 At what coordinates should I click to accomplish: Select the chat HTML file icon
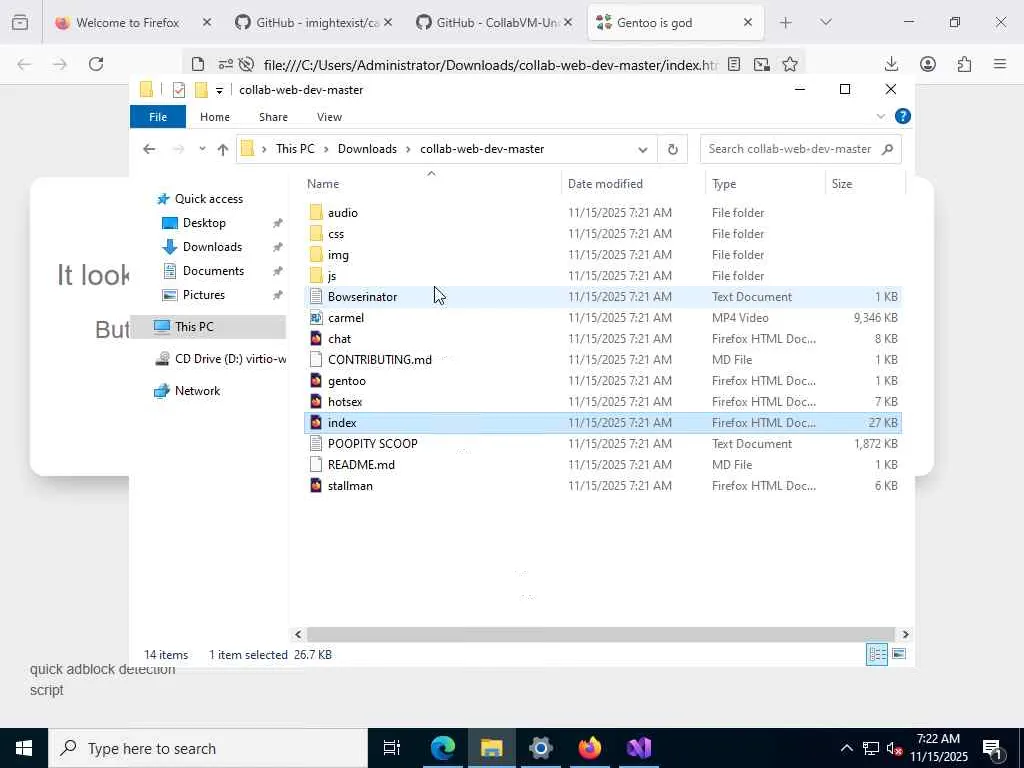[x=316, y=338]
